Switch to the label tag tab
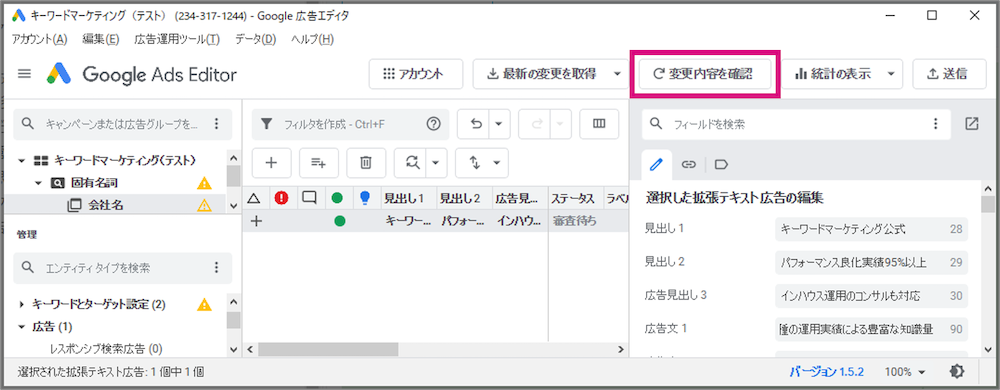Image resolution: width=1000 pixels, height=390 pixels. [x=721, y=164]
